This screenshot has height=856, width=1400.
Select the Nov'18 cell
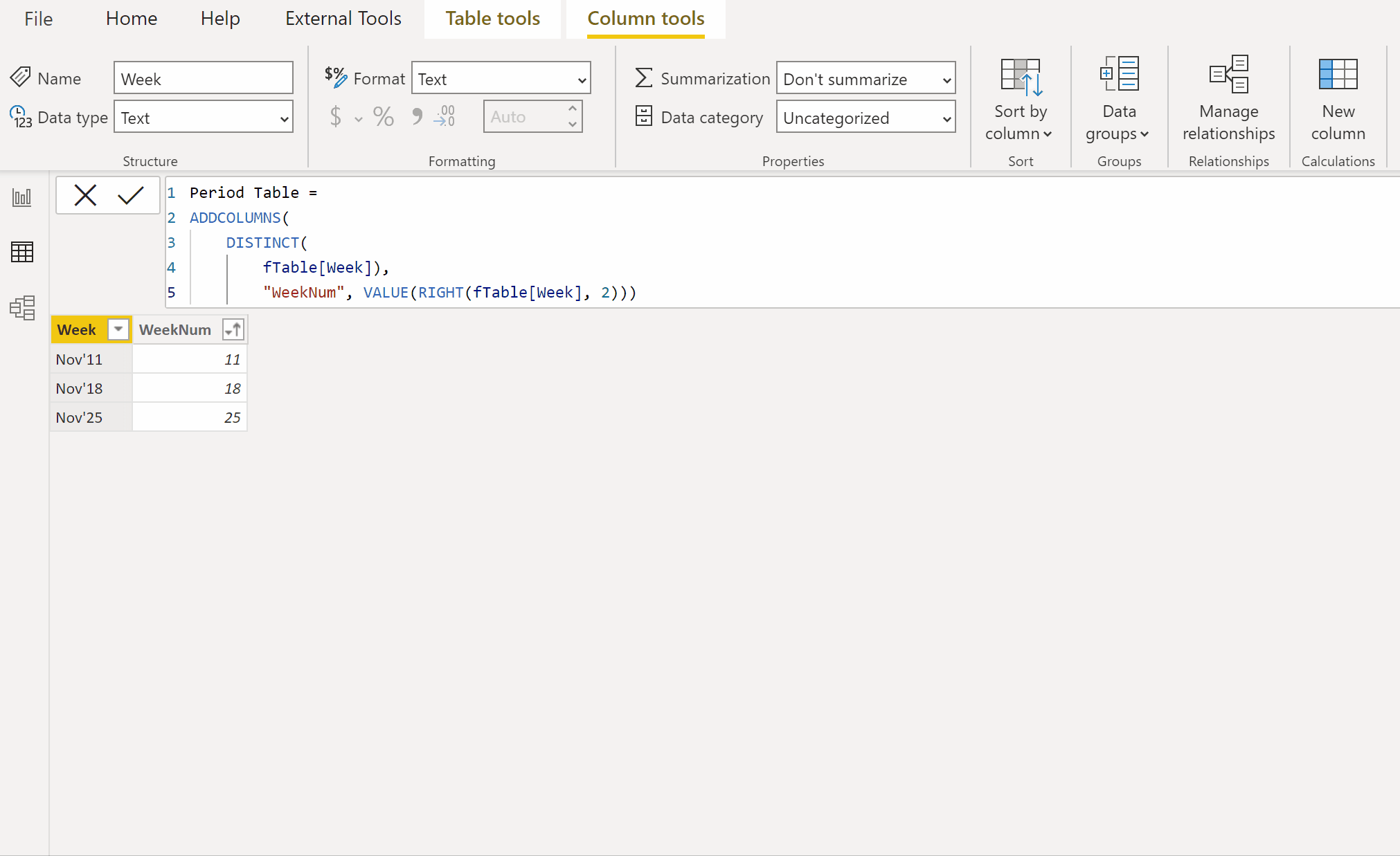pyautogui.click(x=91, y=388)
